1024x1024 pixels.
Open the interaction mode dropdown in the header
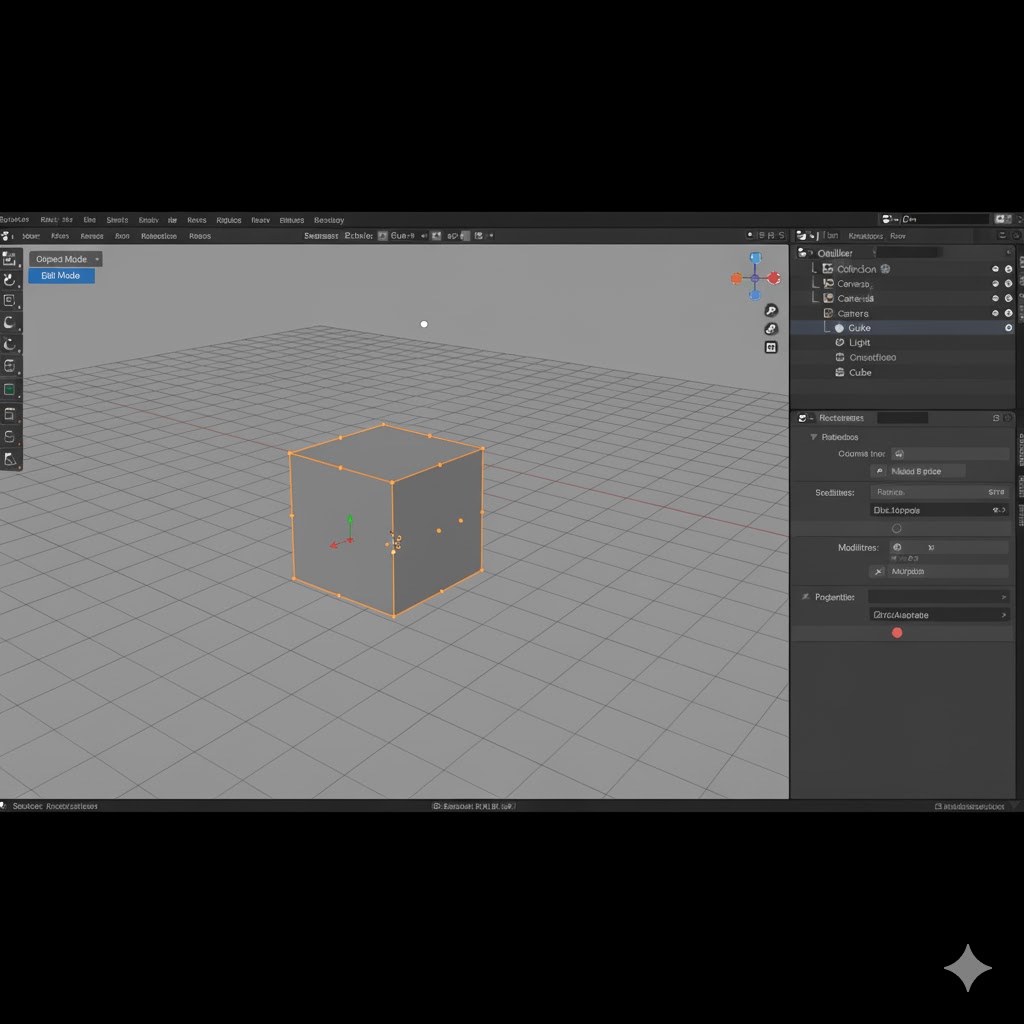coord(63,258)
